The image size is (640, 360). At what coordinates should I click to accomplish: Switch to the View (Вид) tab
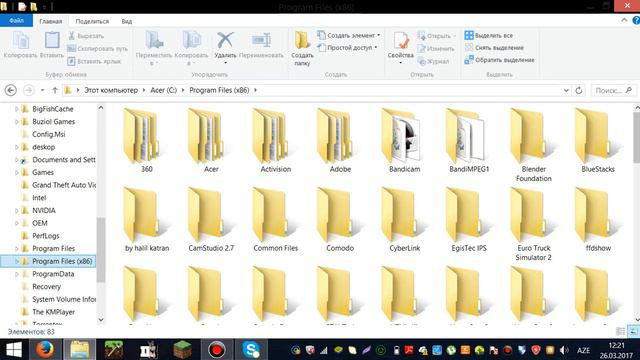[x=127, y=21]
